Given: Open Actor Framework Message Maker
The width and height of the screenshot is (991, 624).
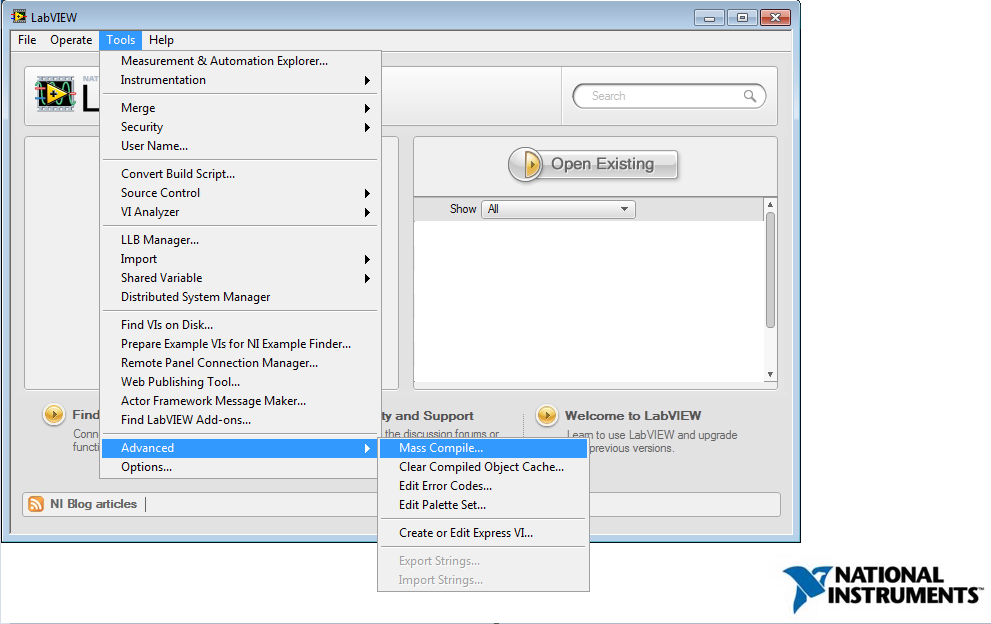Looking at the screenshot, I should click(240, 400).
